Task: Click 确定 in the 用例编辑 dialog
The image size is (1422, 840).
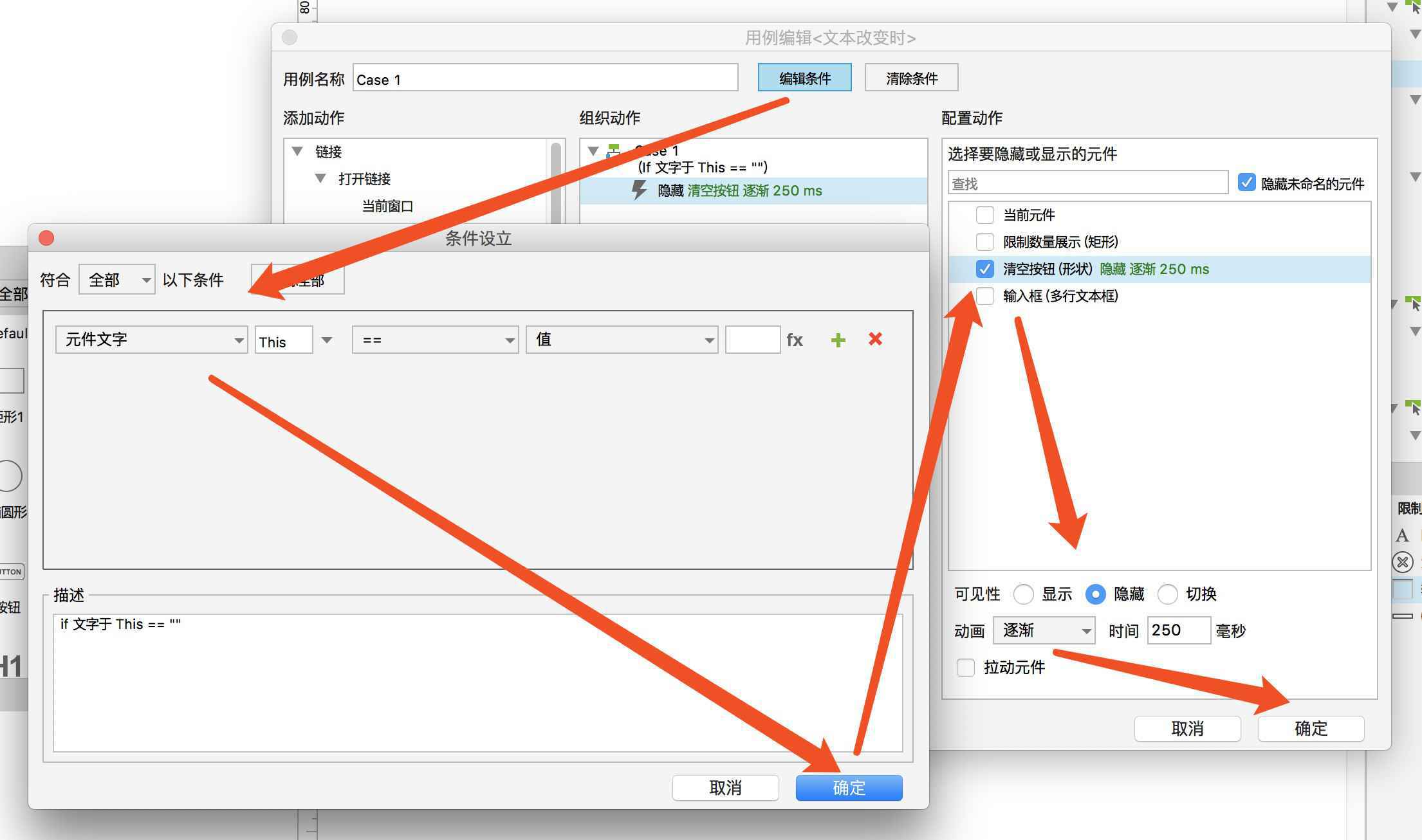Action: [1311, 729]
